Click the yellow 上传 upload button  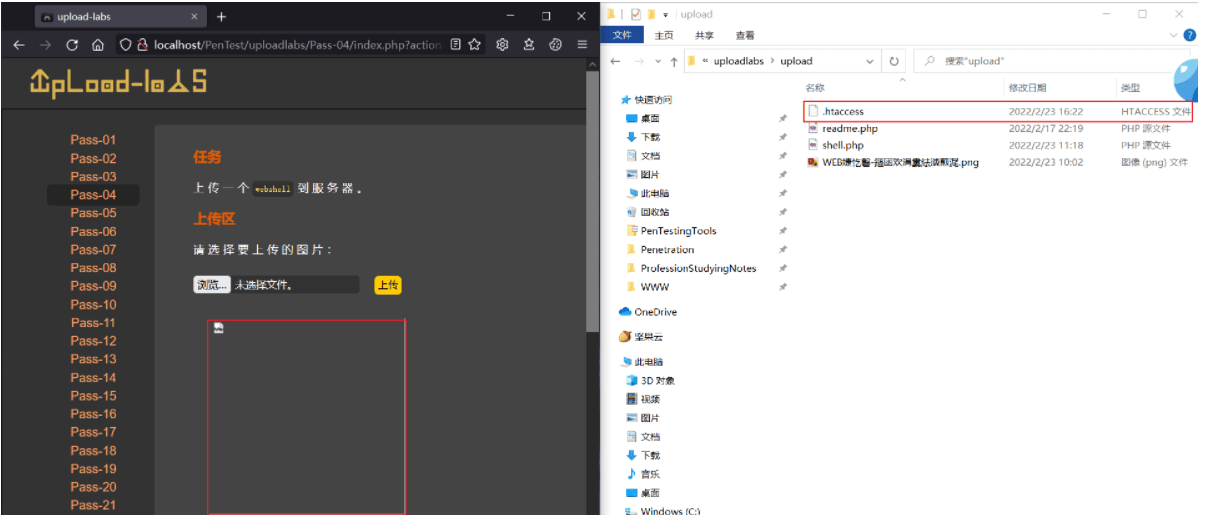click(388, 285)
